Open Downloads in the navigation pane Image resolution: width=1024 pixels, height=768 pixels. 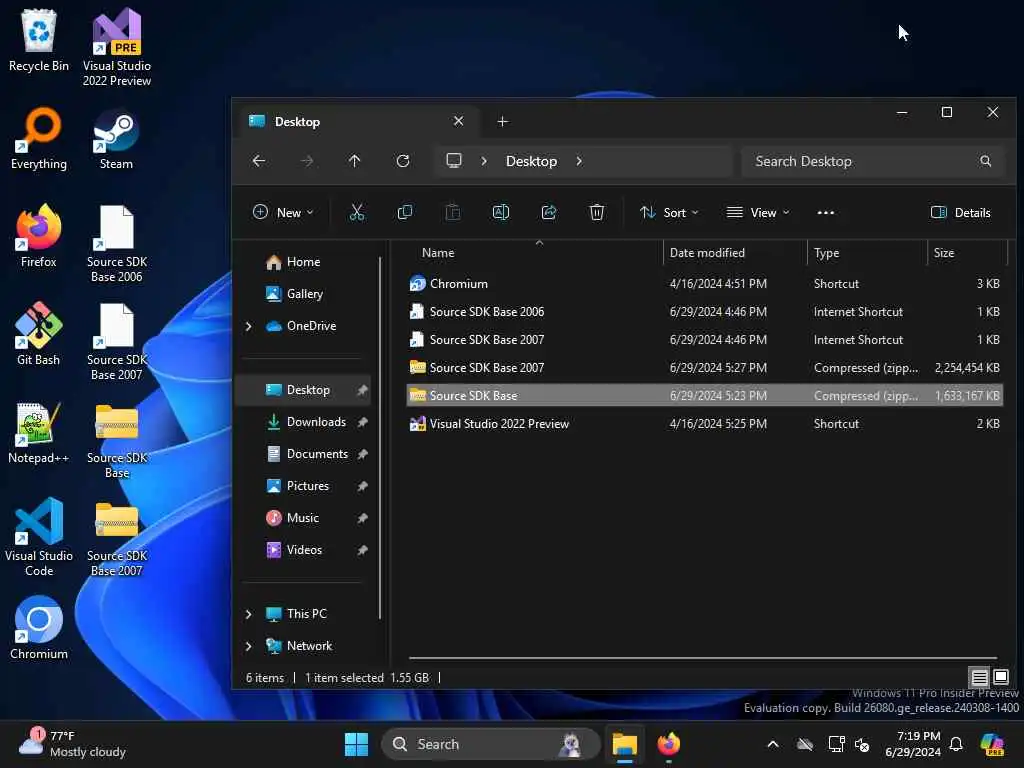[316, 422]
